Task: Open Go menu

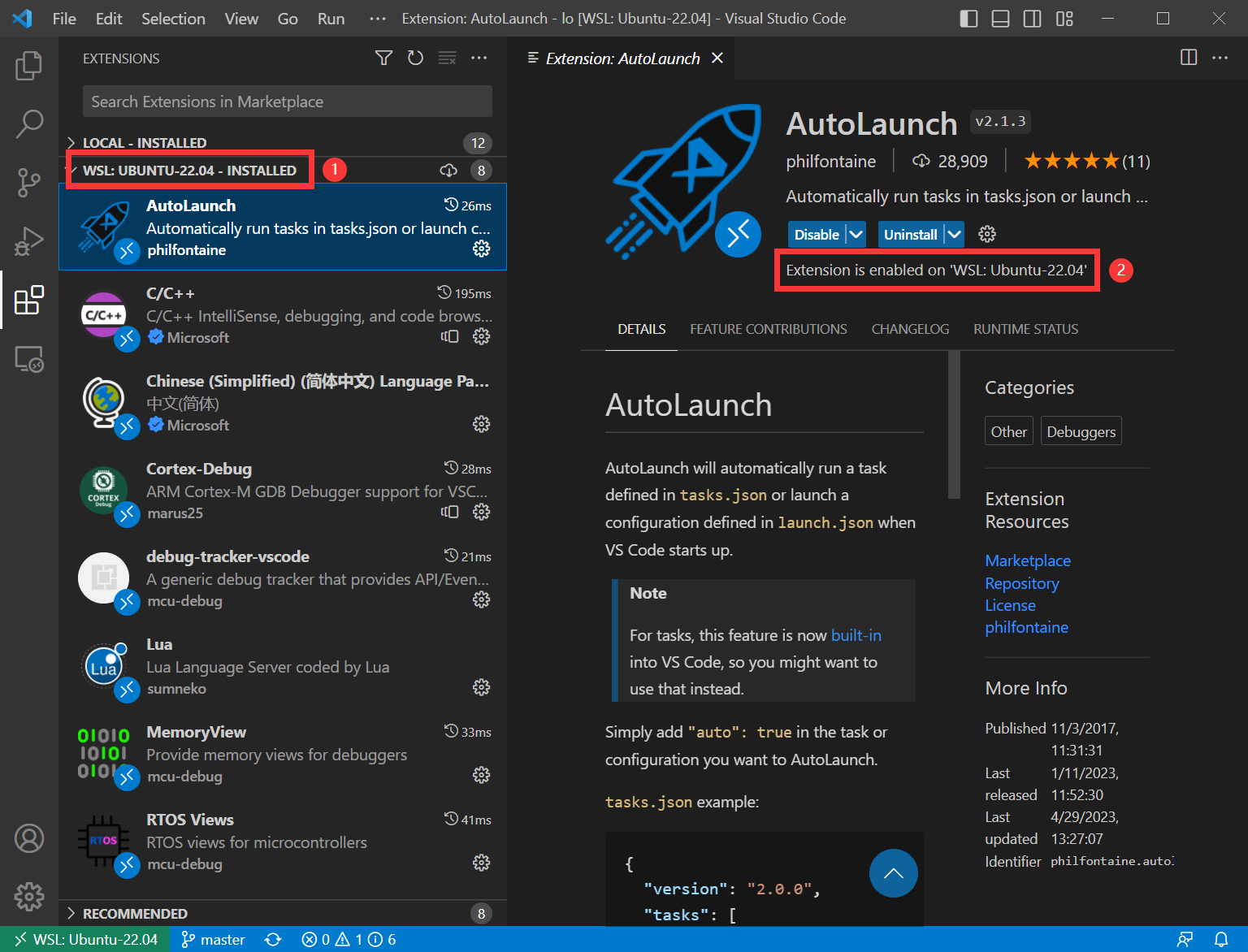Action: [288, 19]
